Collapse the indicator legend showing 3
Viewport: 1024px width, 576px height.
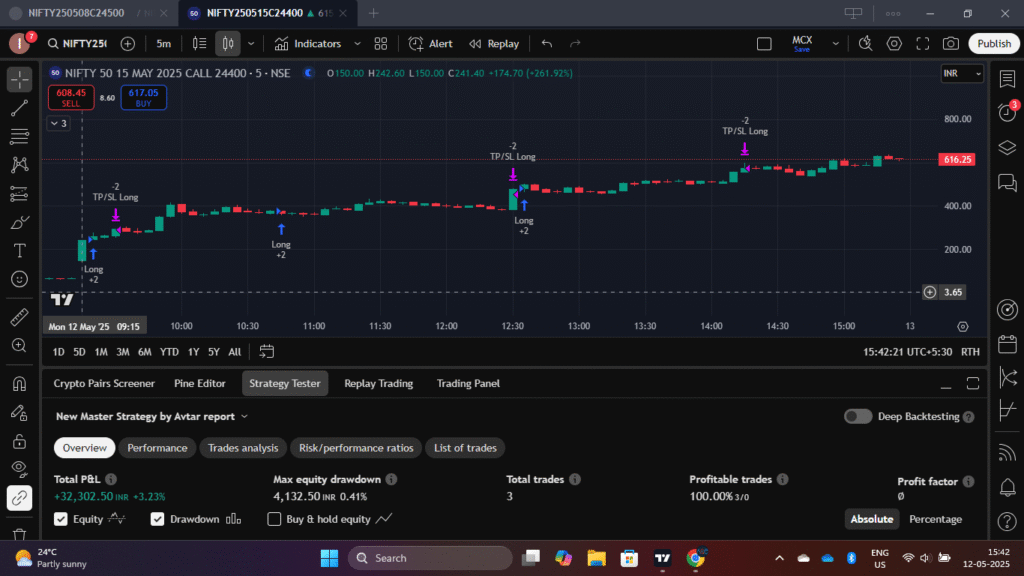tap(59, 123)
